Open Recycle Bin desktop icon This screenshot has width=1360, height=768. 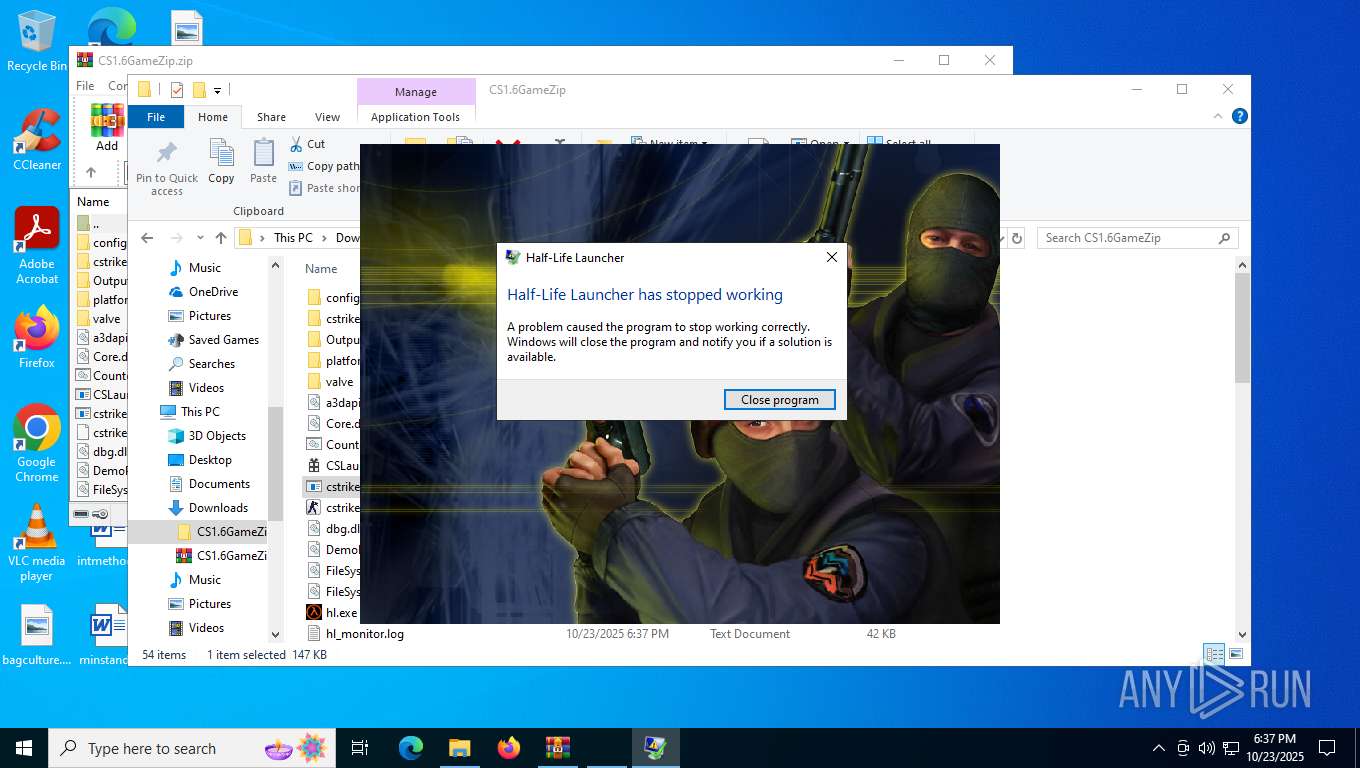tap(36, 42)
